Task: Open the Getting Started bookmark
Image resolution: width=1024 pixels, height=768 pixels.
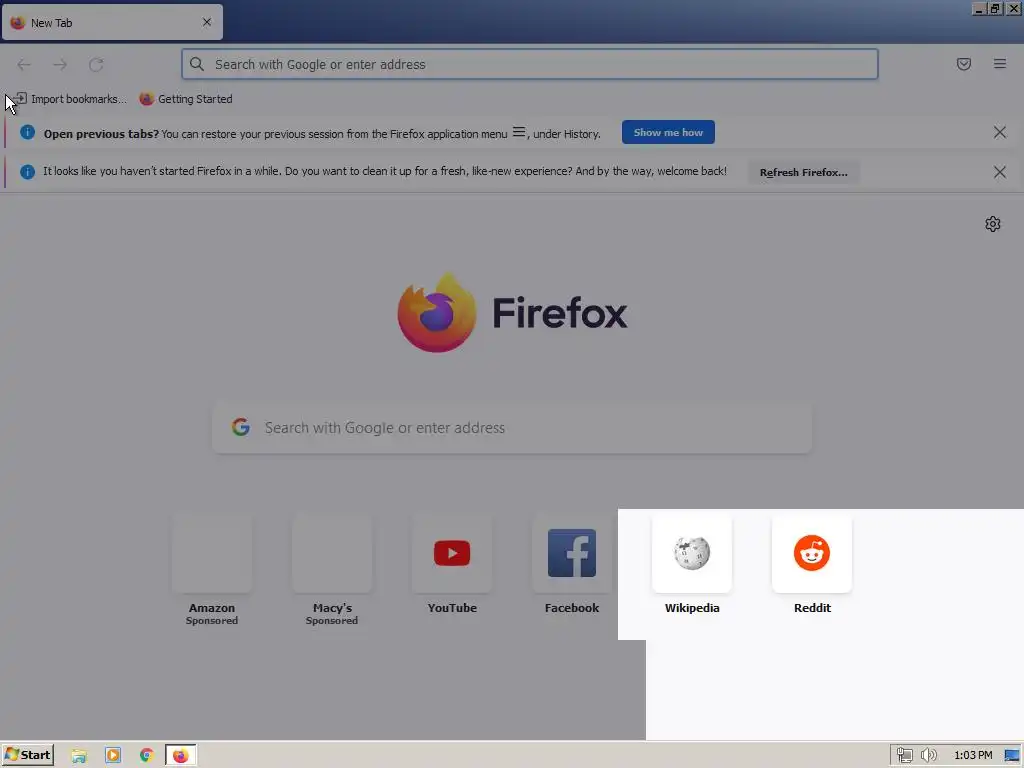Action: coord(186,99)
